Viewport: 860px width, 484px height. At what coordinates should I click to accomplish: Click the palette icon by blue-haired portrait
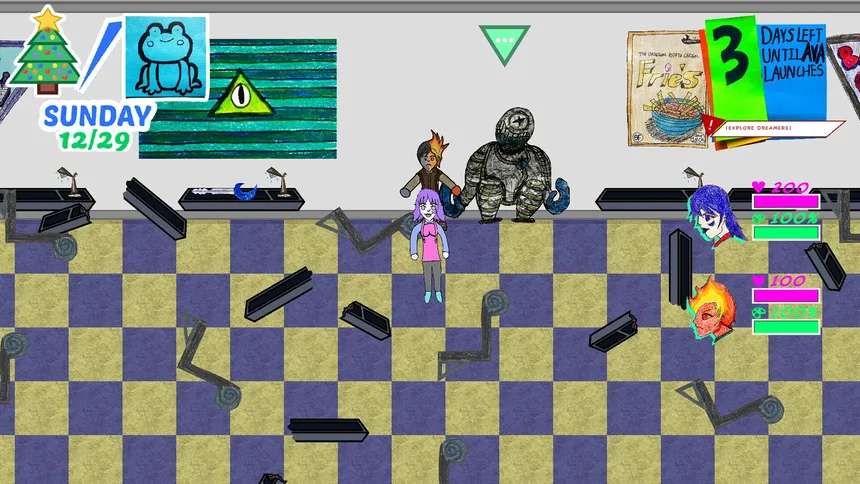(x=759, y=218)
